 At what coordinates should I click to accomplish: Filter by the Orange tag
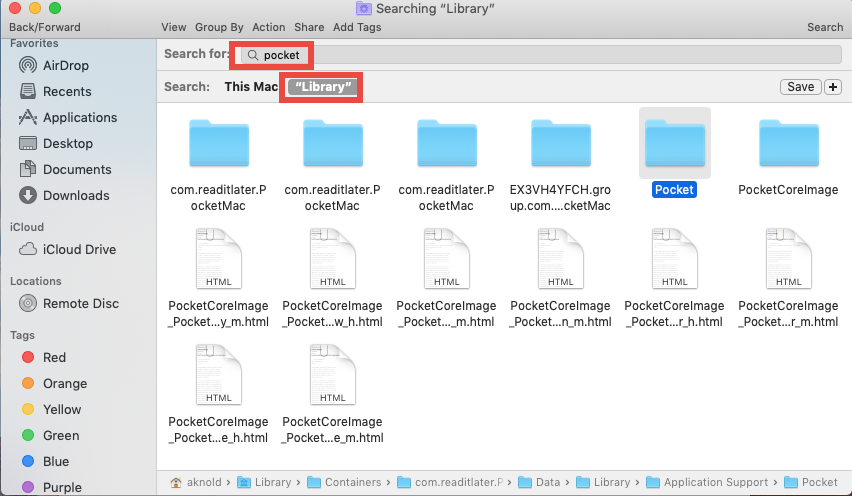(54, 384)
